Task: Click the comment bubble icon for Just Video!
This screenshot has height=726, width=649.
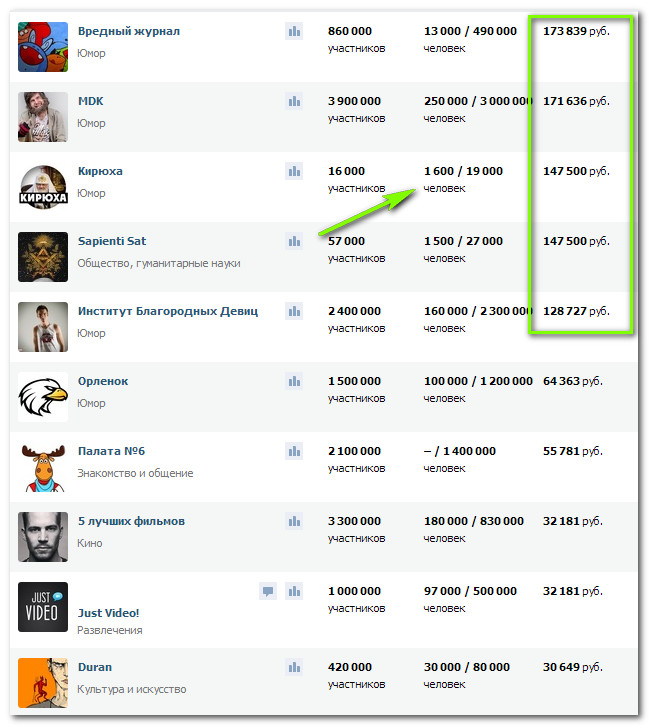Action: pyautogui.click(x=268, y=591)
